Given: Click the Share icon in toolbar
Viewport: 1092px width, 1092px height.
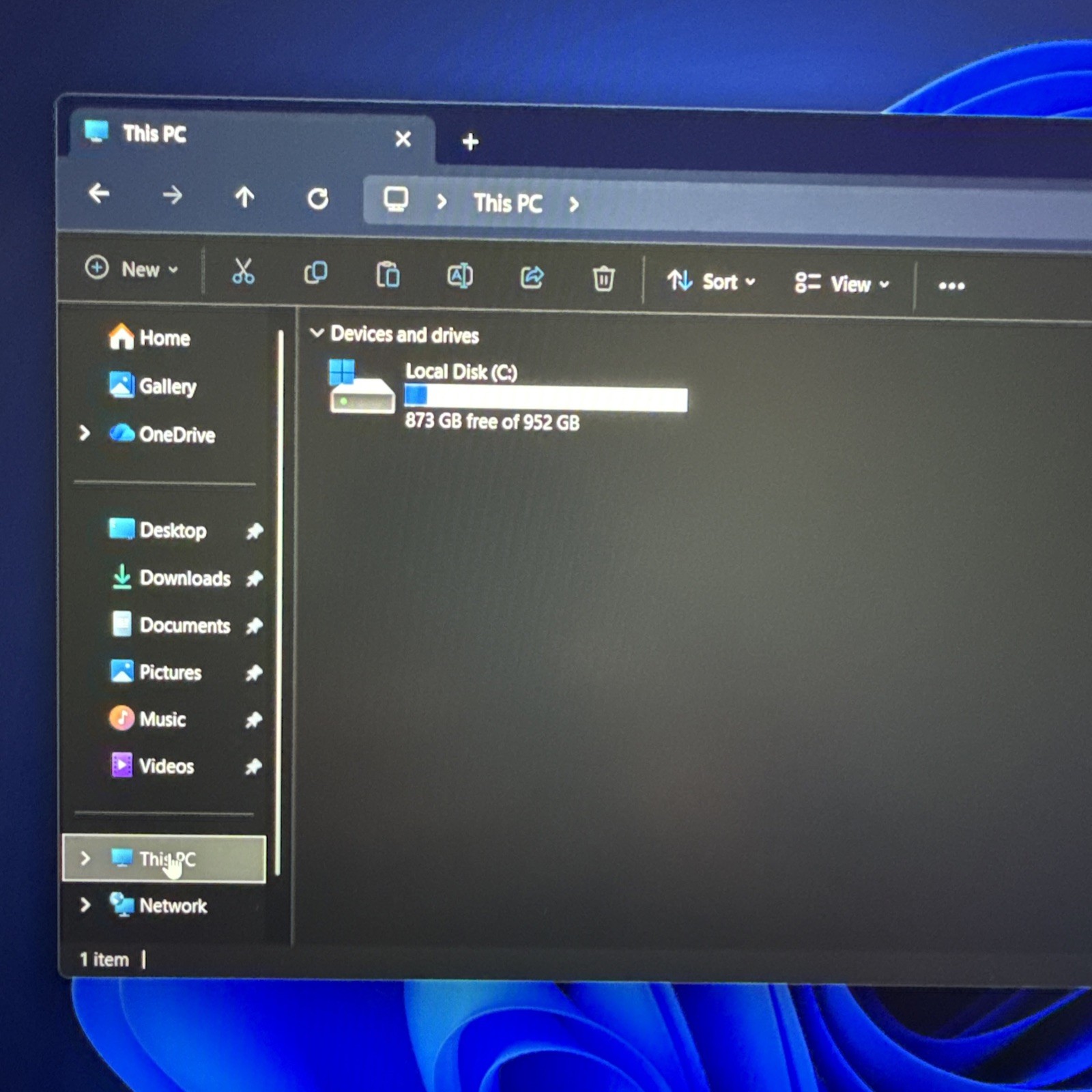Looking at the screenshot, I should coord(532,277).
